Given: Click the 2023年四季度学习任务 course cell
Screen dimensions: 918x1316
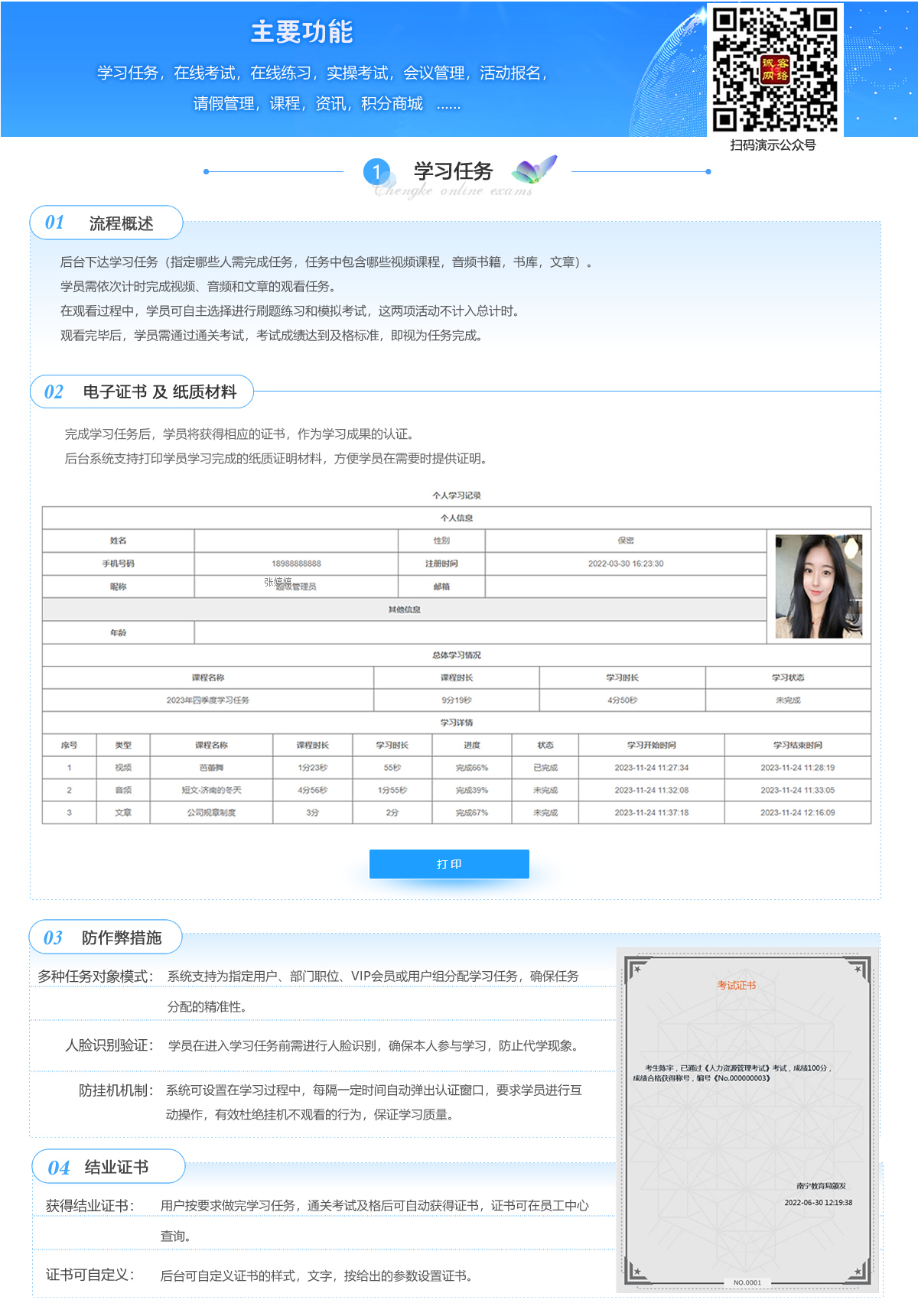Looking at the screenshot, I should [x=207, y=700].
